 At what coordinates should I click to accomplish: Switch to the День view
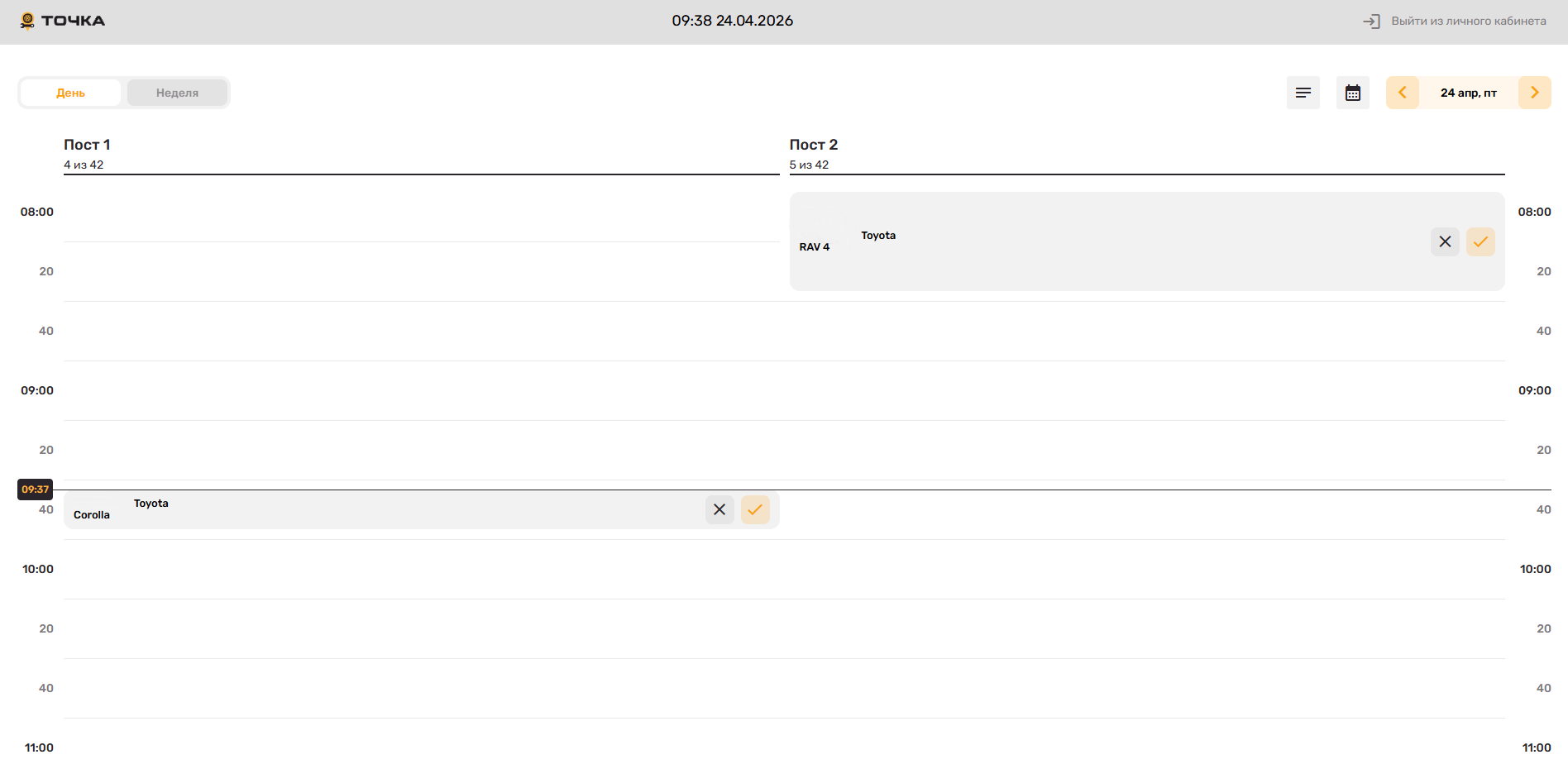tap(71, 93)
